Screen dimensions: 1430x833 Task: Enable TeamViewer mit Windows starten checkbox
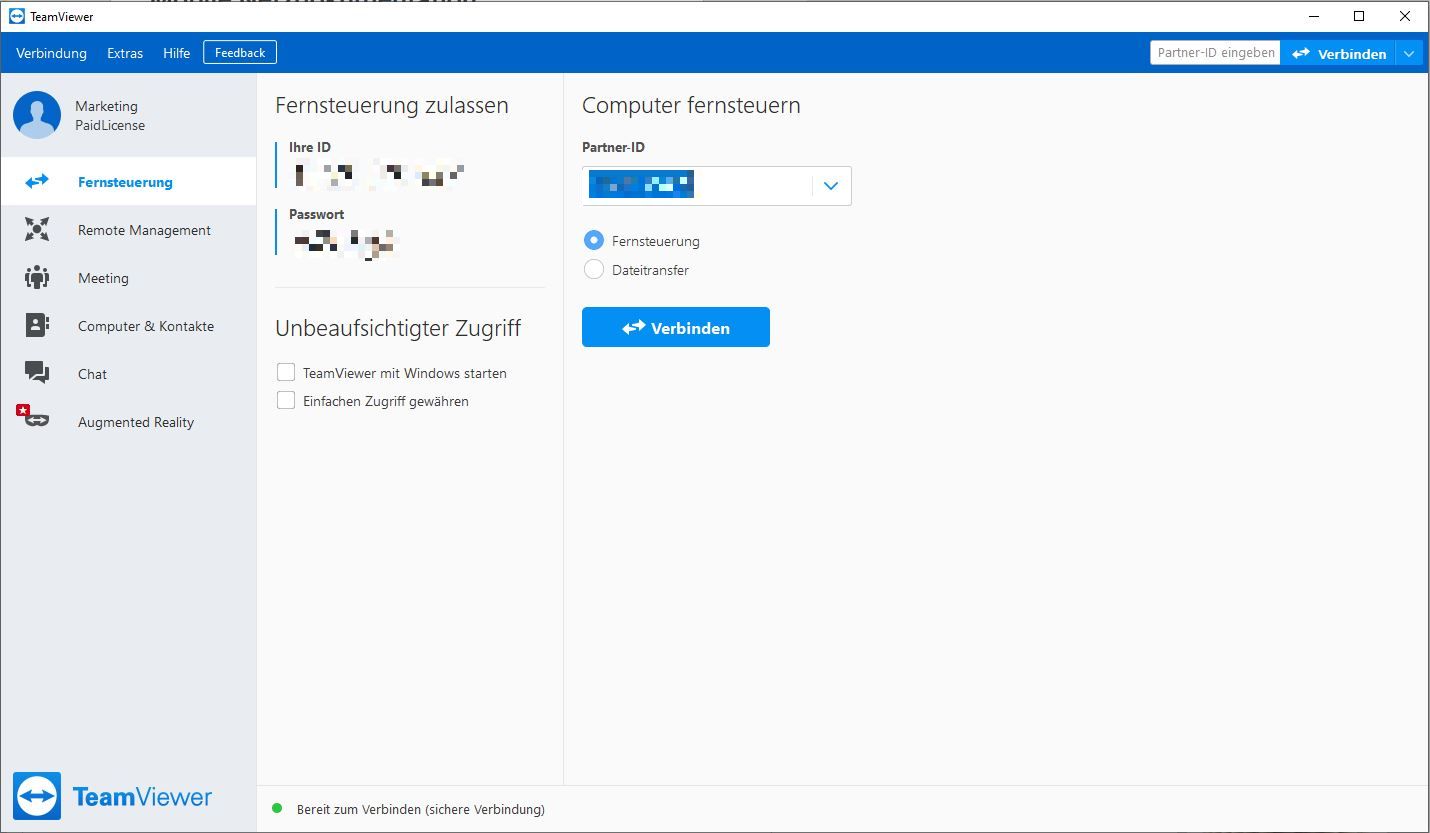click(286, 372)
